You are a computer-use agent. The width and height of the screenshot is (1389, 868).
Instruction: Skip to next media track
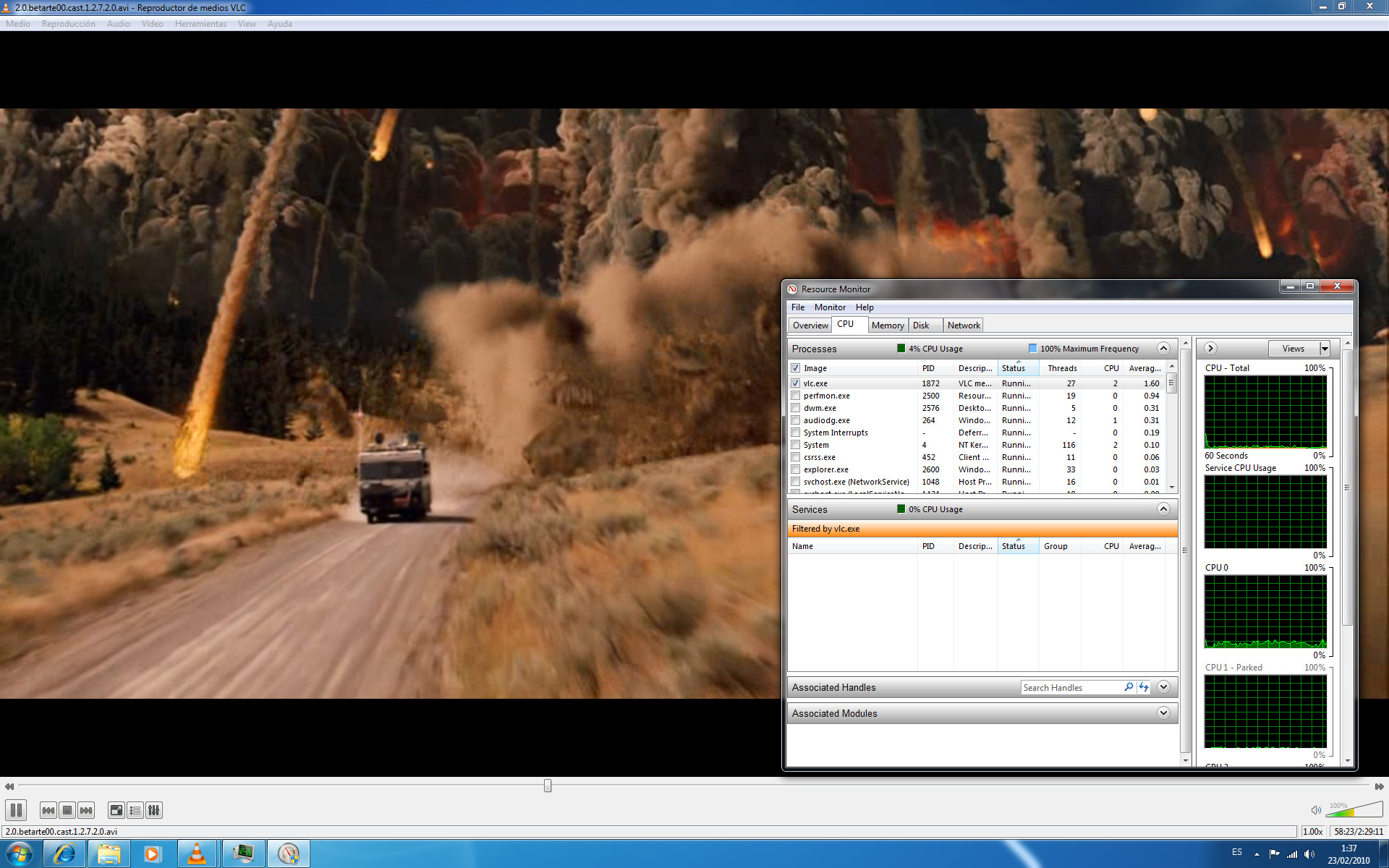click(x=86, y=810)
